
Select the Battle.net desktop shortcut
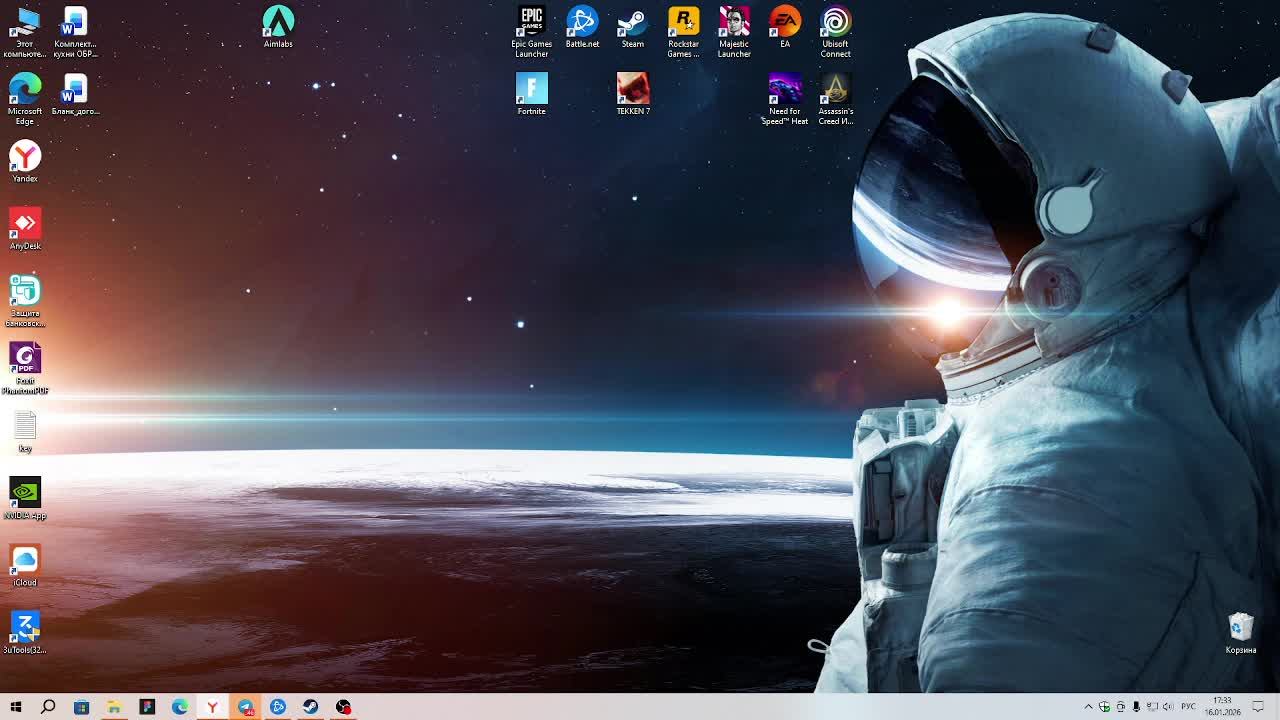pyautogui.click(x=582, y=27)
